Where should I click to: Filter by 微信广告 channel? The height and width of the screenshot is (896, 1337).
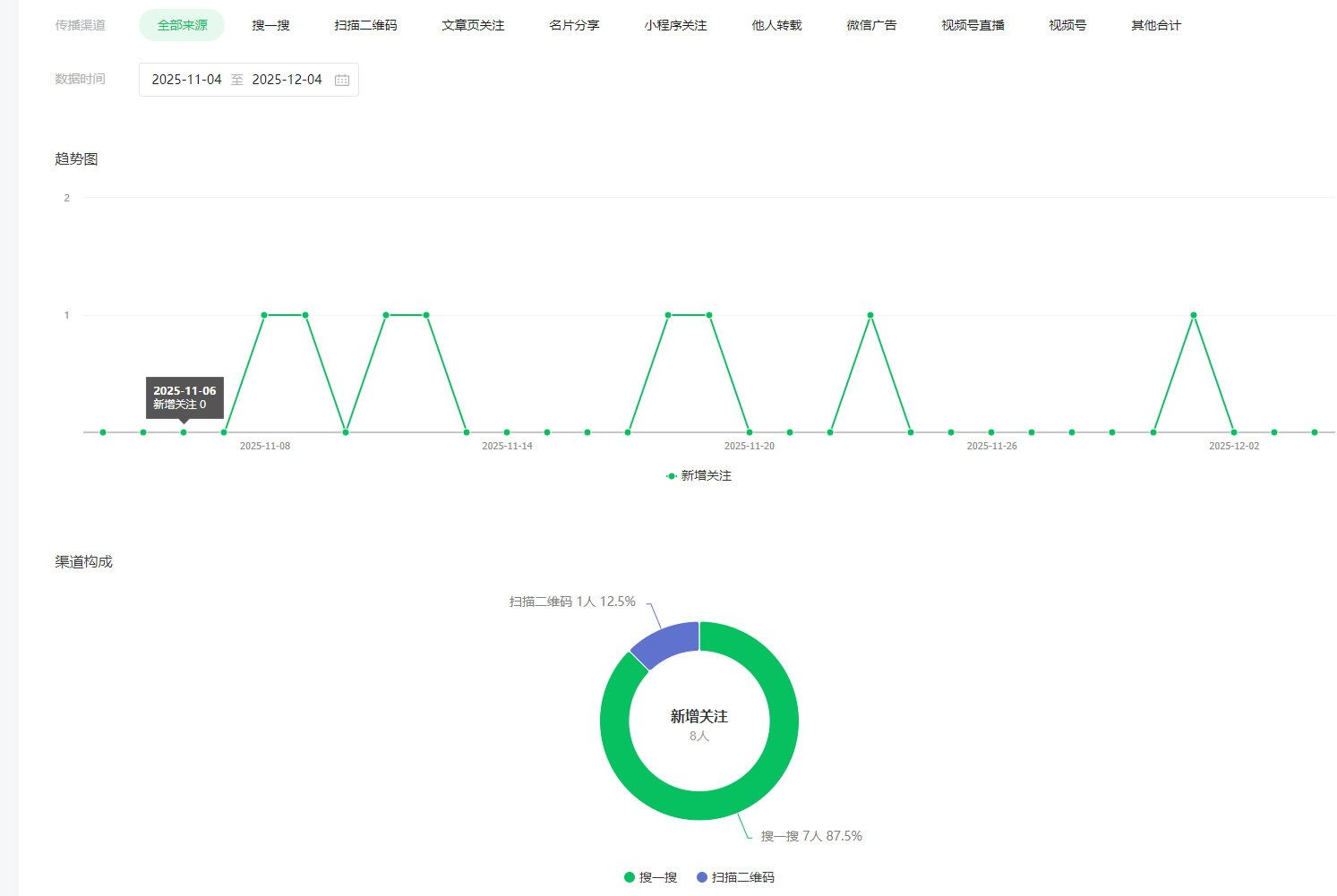871,25
